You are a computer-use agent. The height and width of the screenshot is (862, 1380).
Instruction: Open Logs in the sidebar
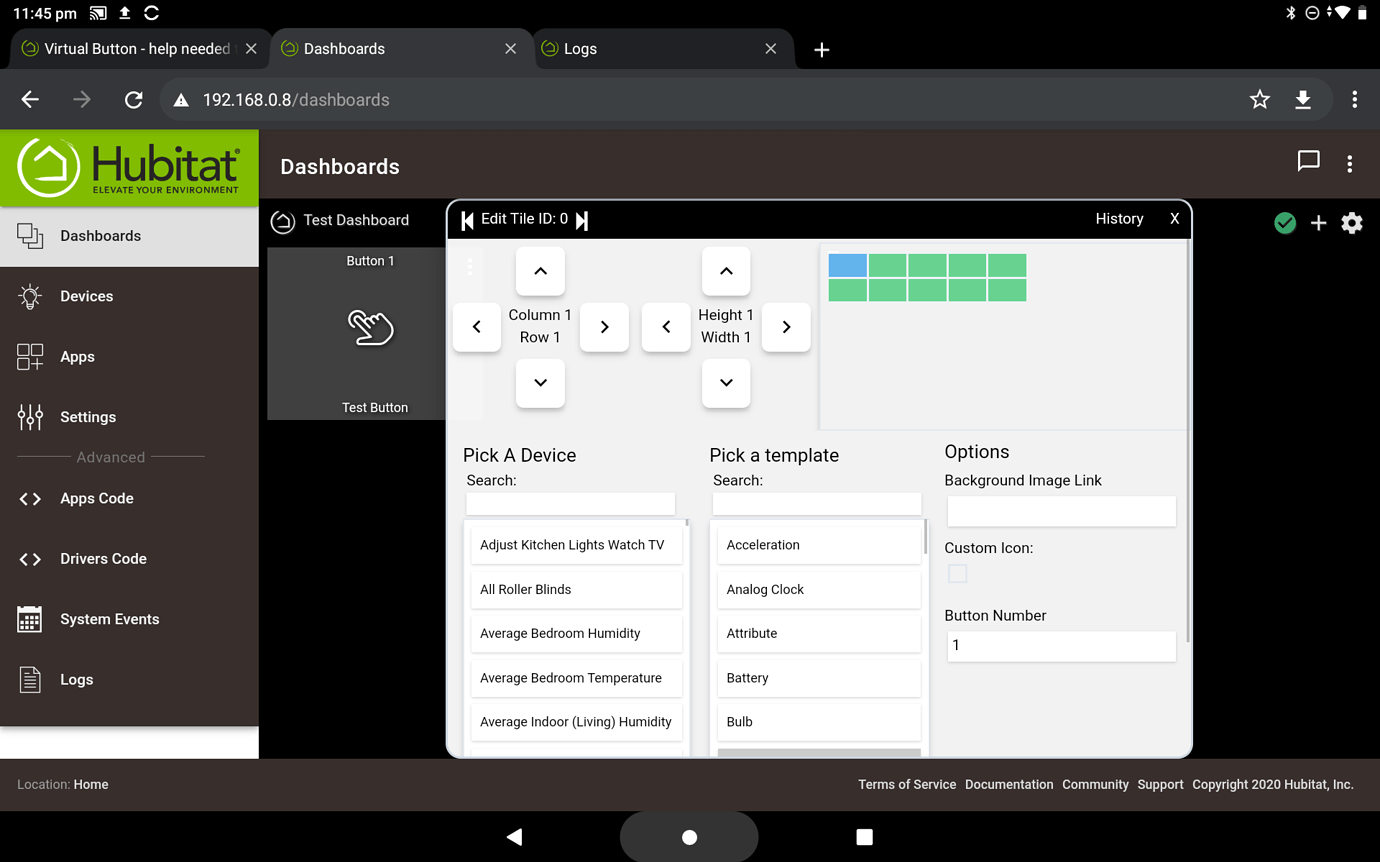click(129, 680)
